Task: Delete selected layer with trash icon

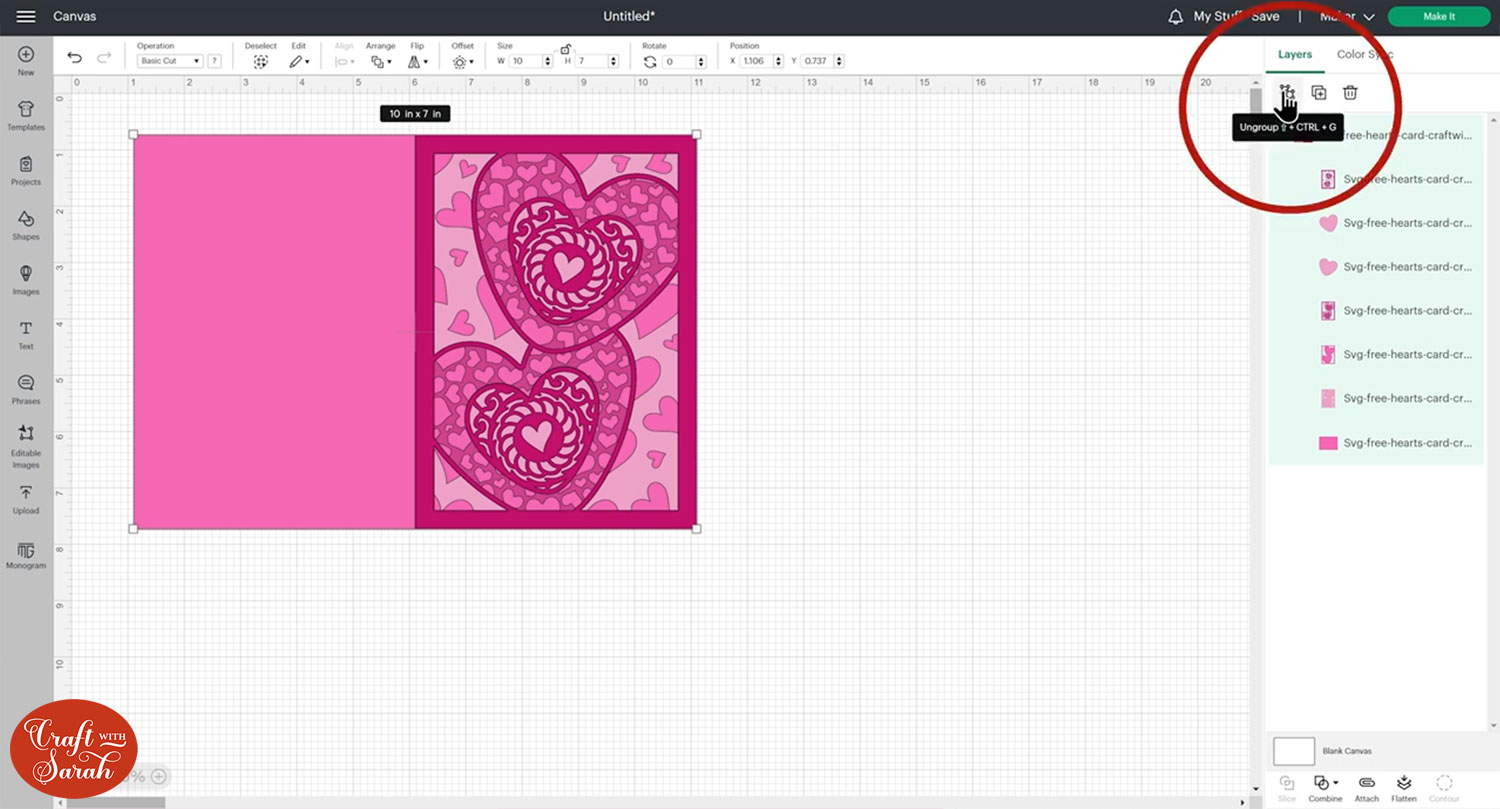Action: [1350, 93]
